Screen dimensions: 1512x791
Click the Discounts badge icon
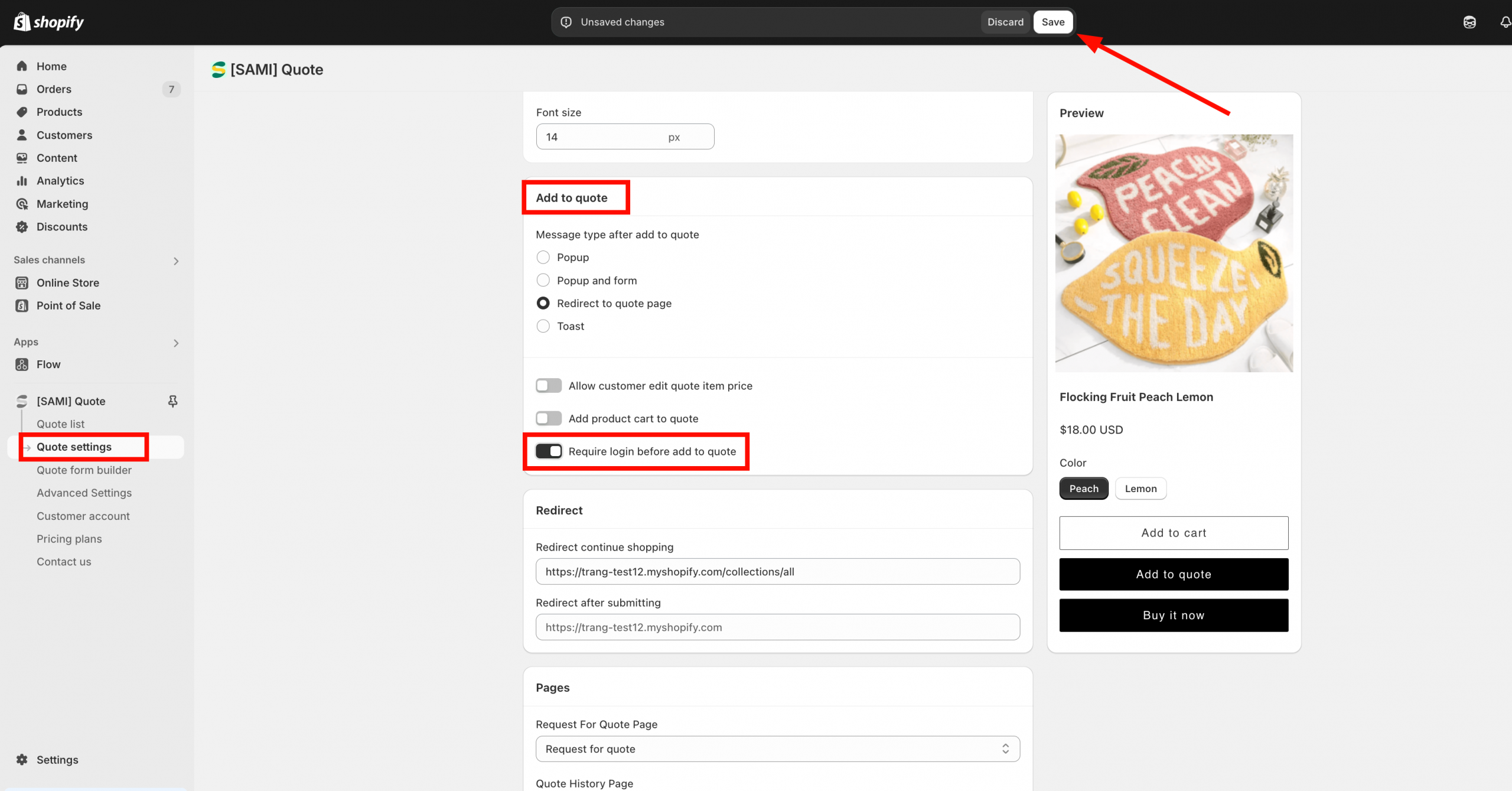click(22, 227)
